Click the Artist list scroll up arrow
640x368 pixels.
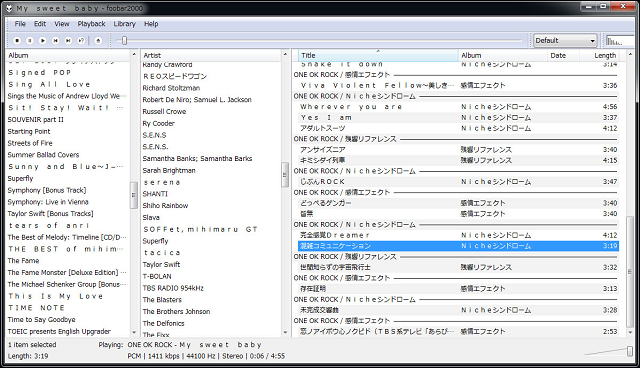(285, 54)
